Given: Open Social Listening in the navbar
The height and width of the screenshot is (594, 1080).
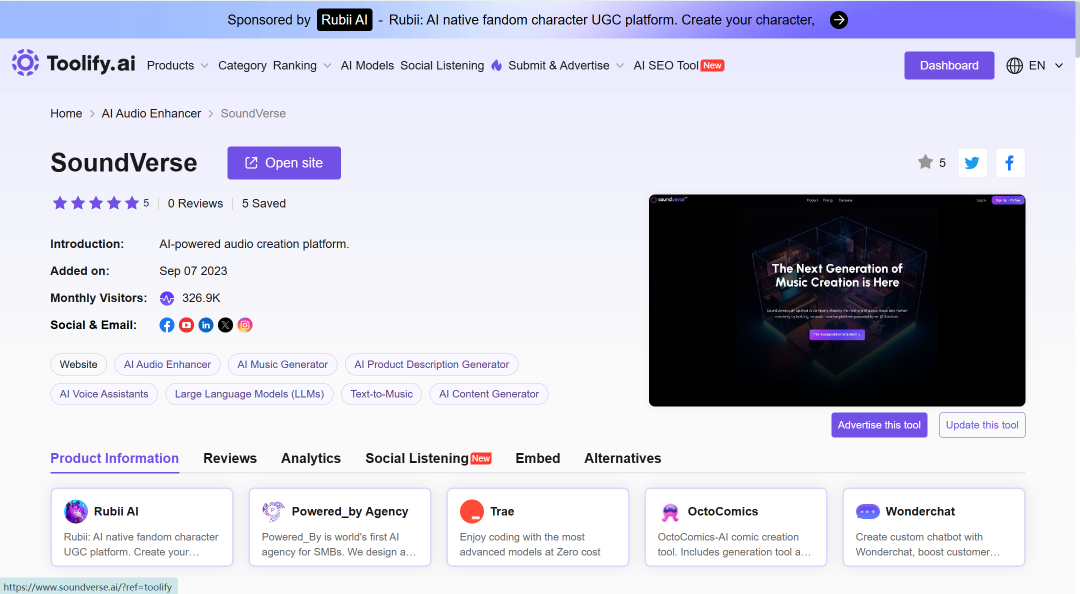Looking at the screenshot, I should (442, 65).
